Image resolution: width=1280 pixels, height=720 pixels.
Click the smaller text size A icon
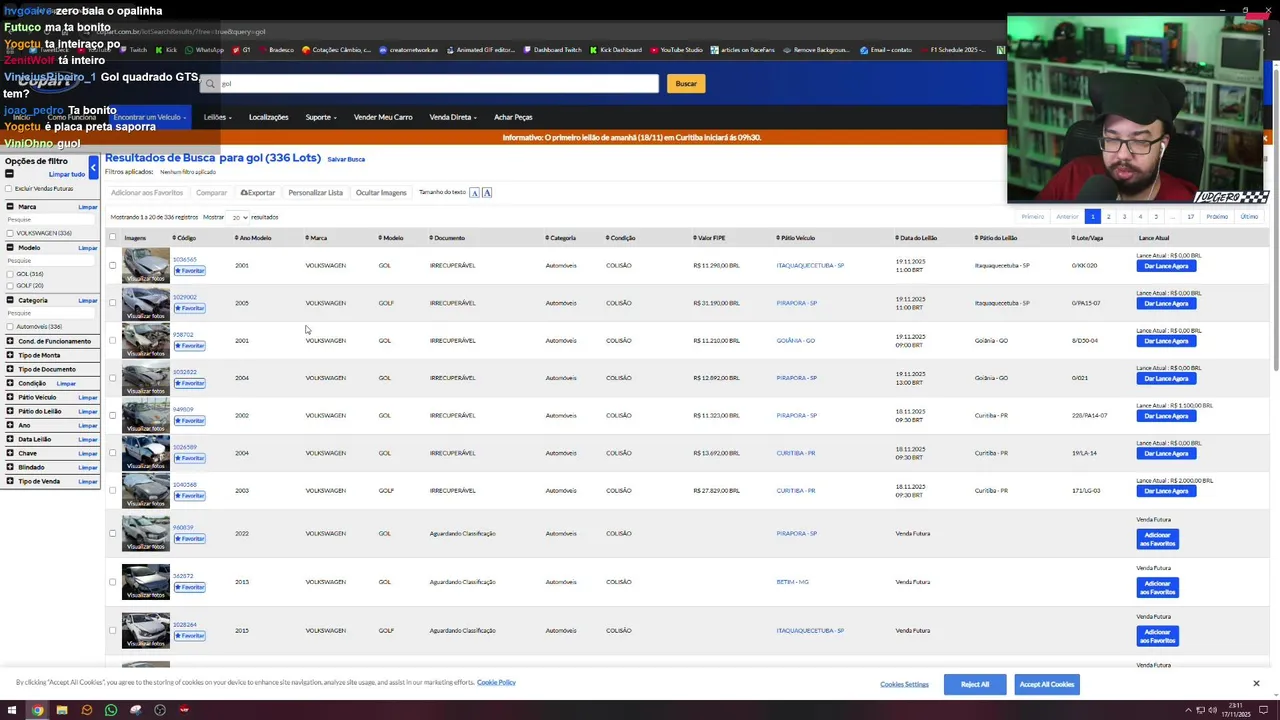click(x=474, y=192)
